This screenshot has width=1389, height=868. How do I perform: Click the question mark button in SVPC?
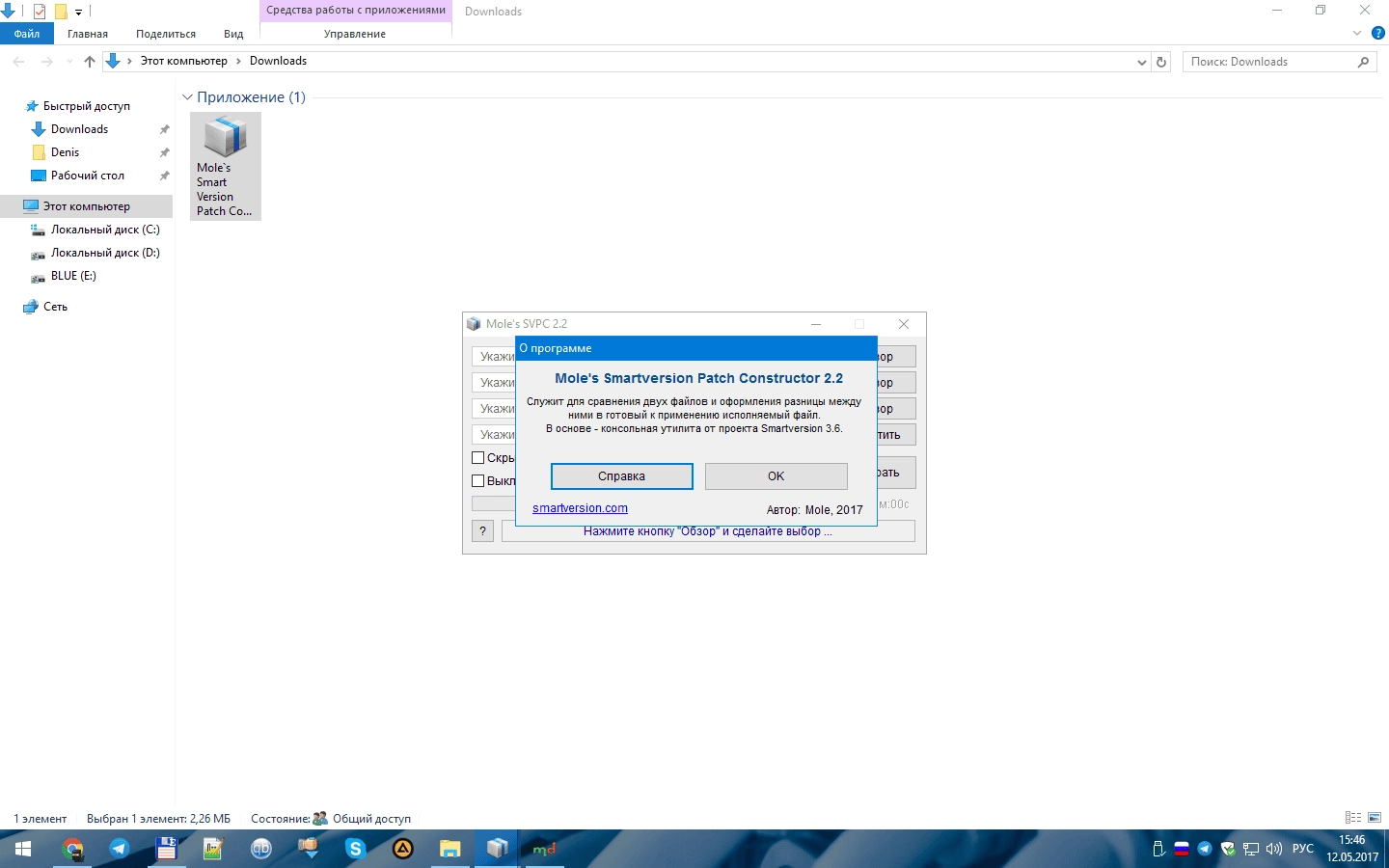[x=482, y=530]
